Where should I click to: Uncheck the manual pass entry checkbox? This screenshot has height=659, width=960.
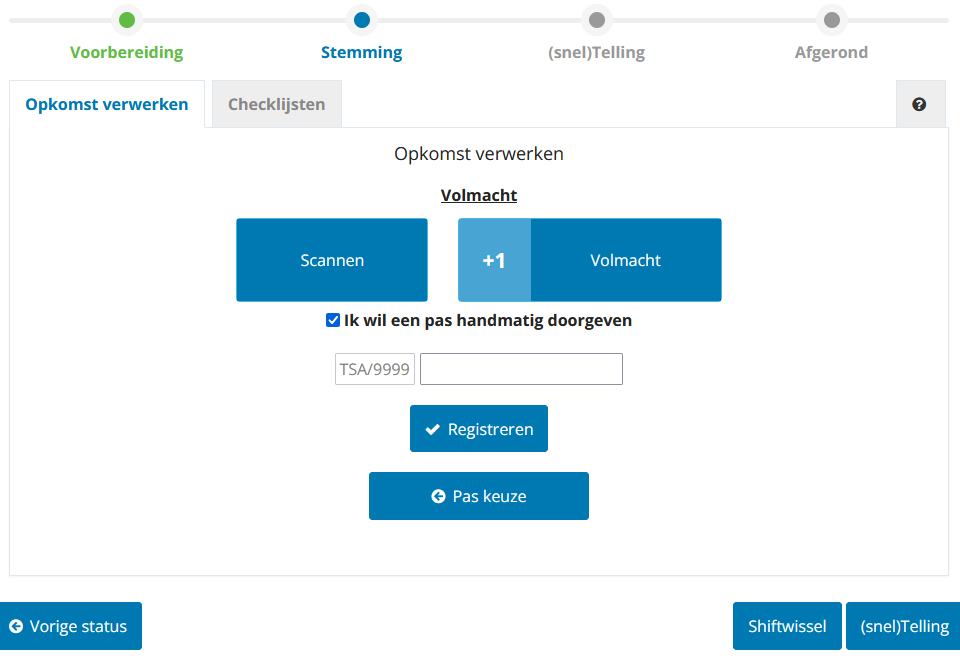tap(333, 321)
